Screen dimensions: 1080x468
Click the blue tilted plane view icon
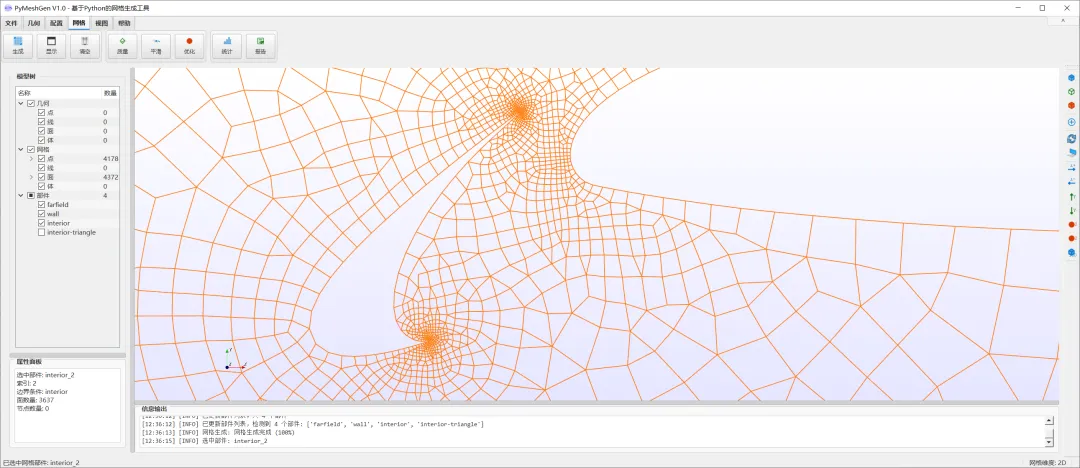1072,152
